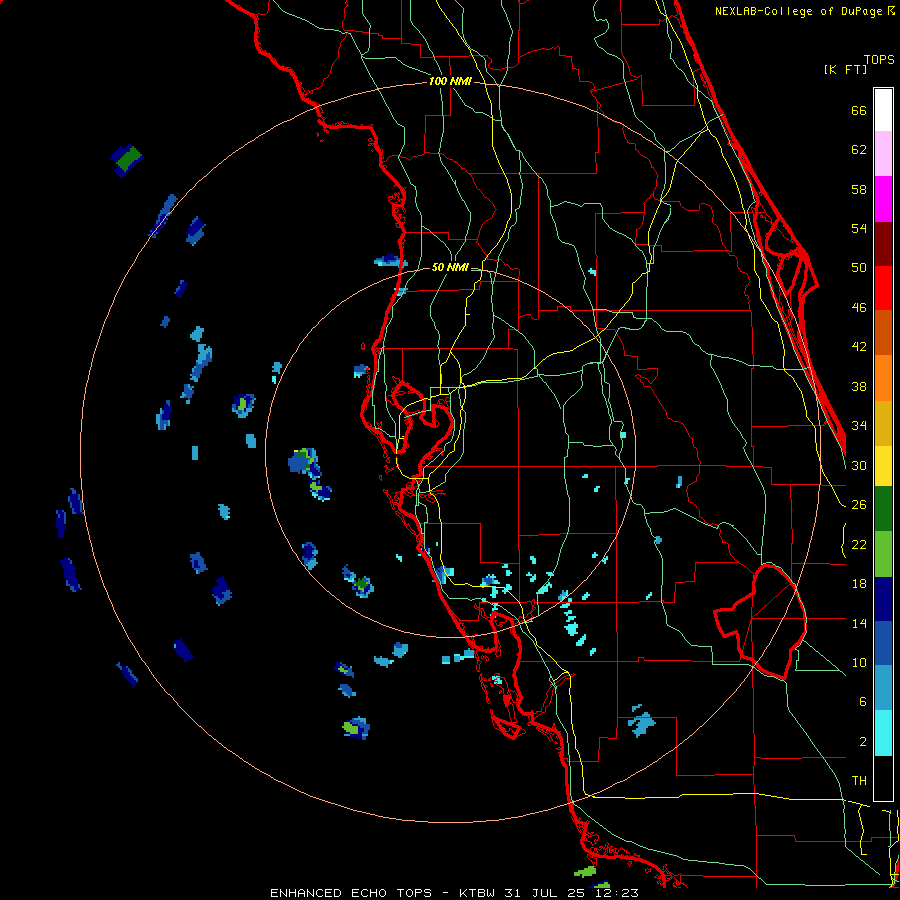Click the medium blue 10-14 kft legend swatch

click(x=883, y=643)
